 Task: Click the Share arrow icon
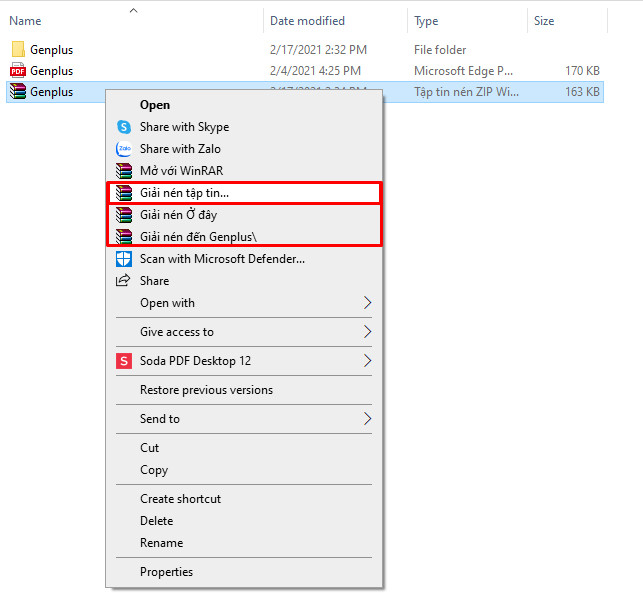tap(123, 281)
